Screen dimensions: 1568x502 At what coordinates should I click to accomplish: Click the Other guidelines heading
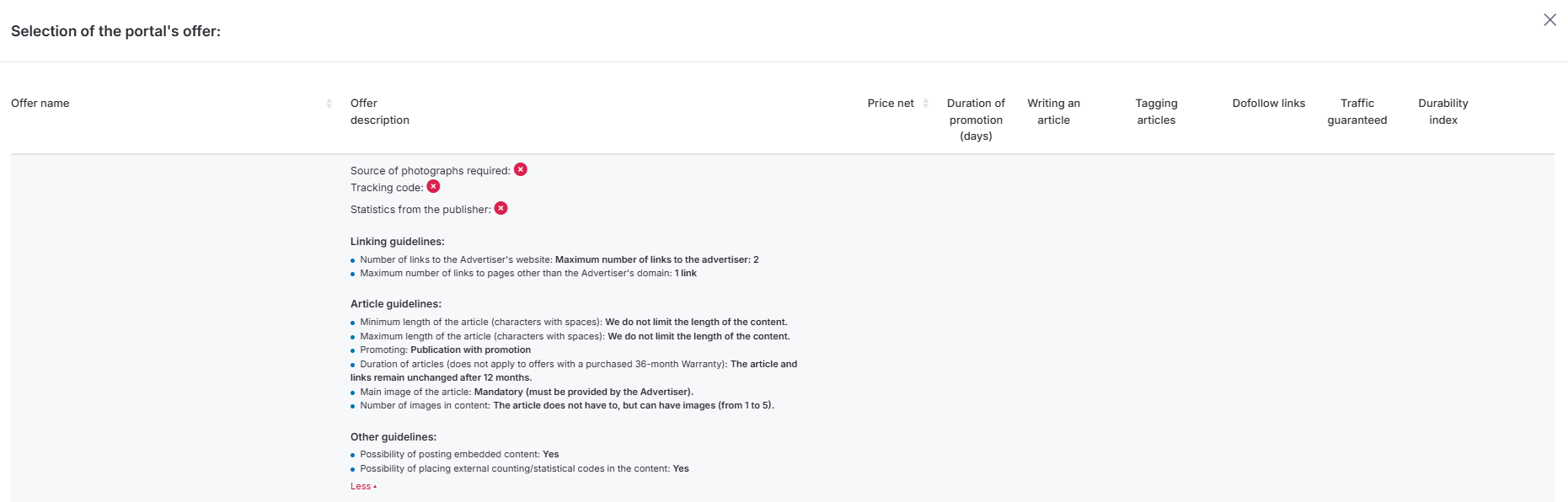coord(393,437)
